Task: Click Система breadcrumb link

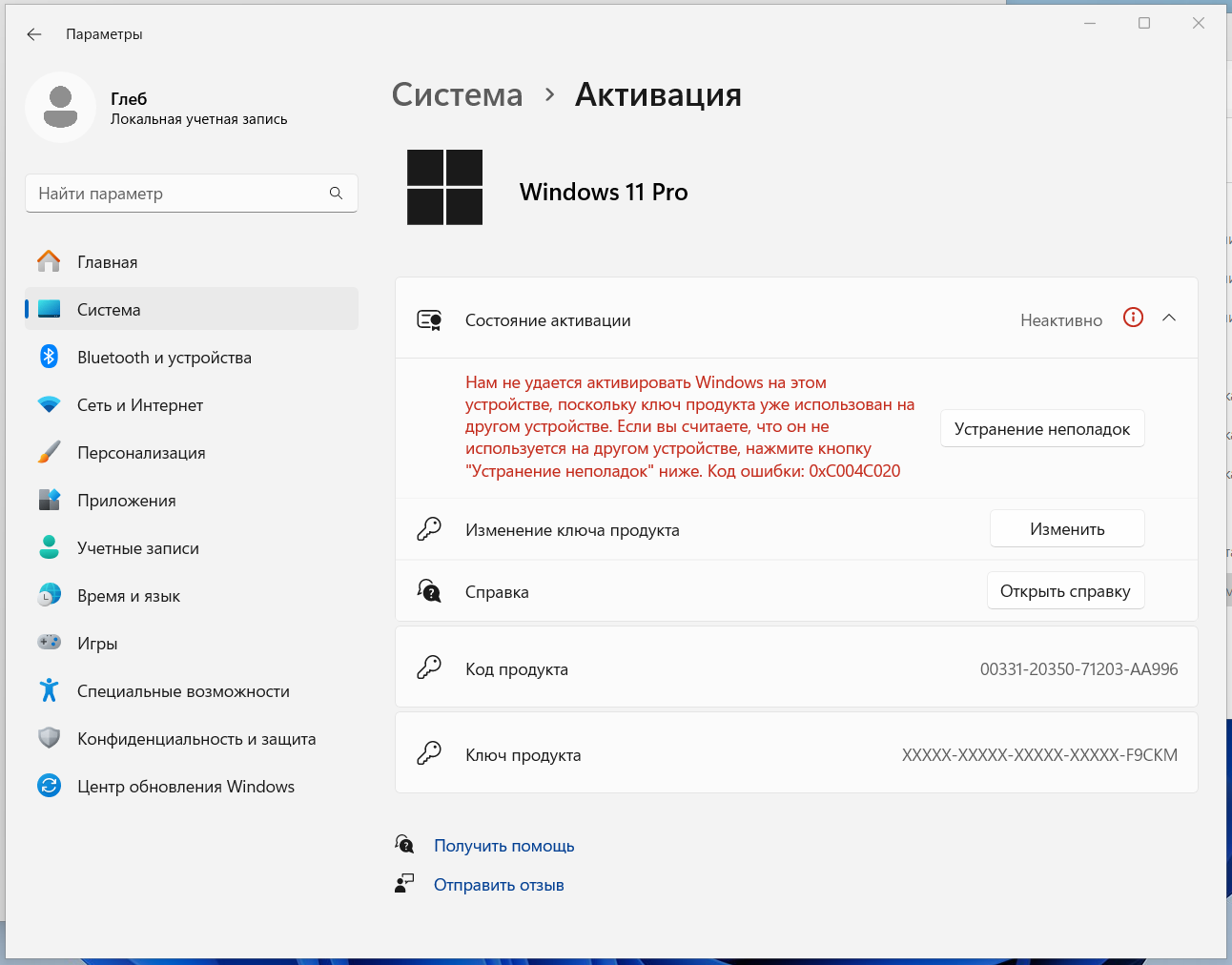Action: [457, 94]
